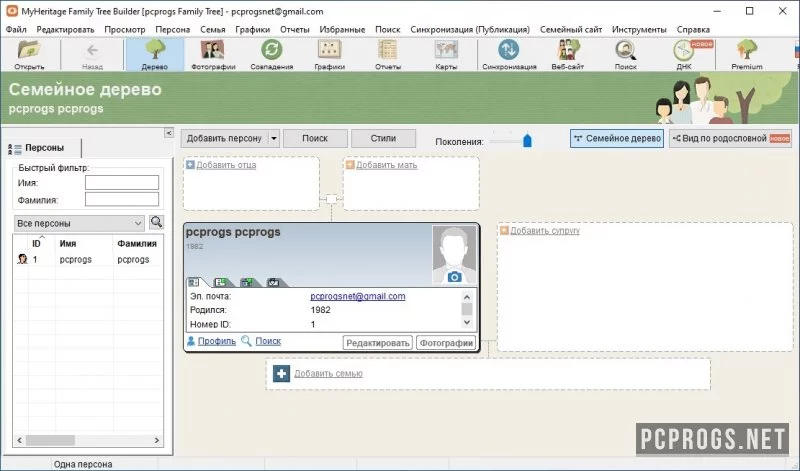Open the Стили button
Image resolution: width=800 pixels, height=471 pixels.
(383, 138)
